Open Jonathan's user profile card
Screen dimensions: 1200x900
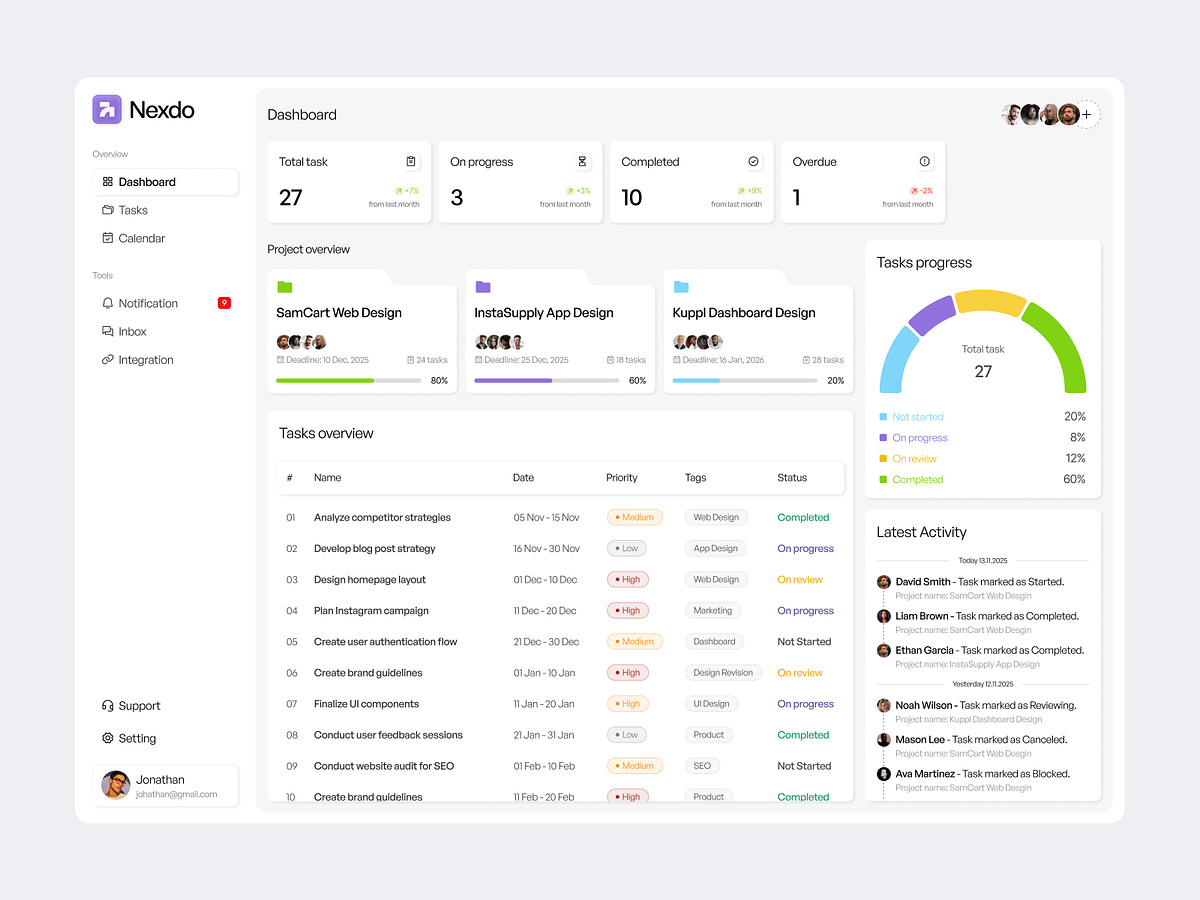pyautogui.click(x=166, y=785)
